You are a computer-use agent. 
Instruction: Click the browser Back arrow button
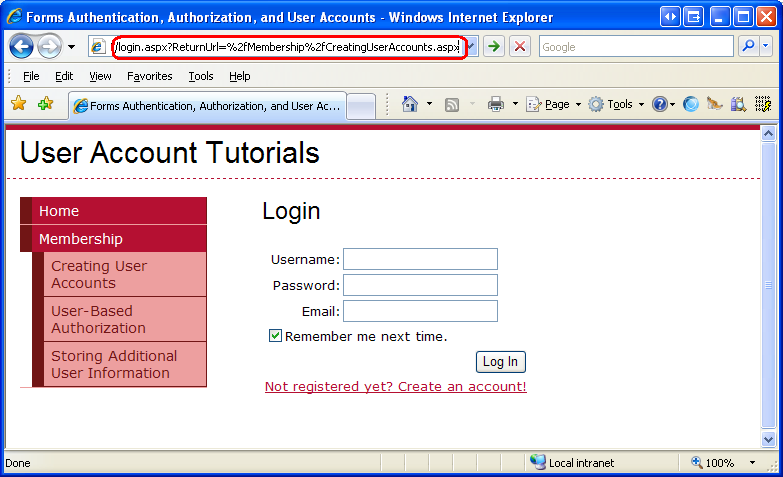[x=21, y=47]
